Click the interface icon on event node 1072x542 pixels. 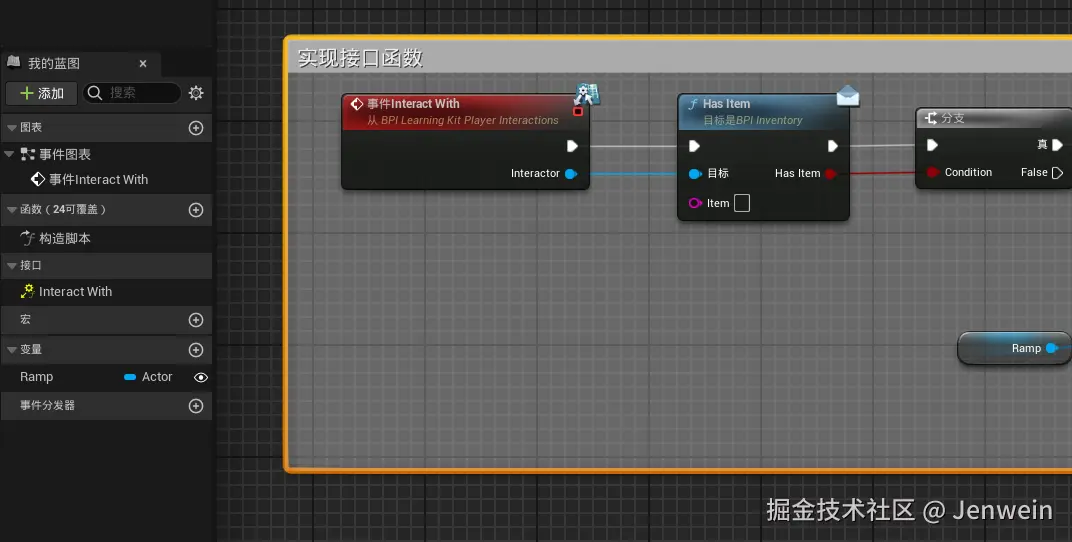(586, 94)
